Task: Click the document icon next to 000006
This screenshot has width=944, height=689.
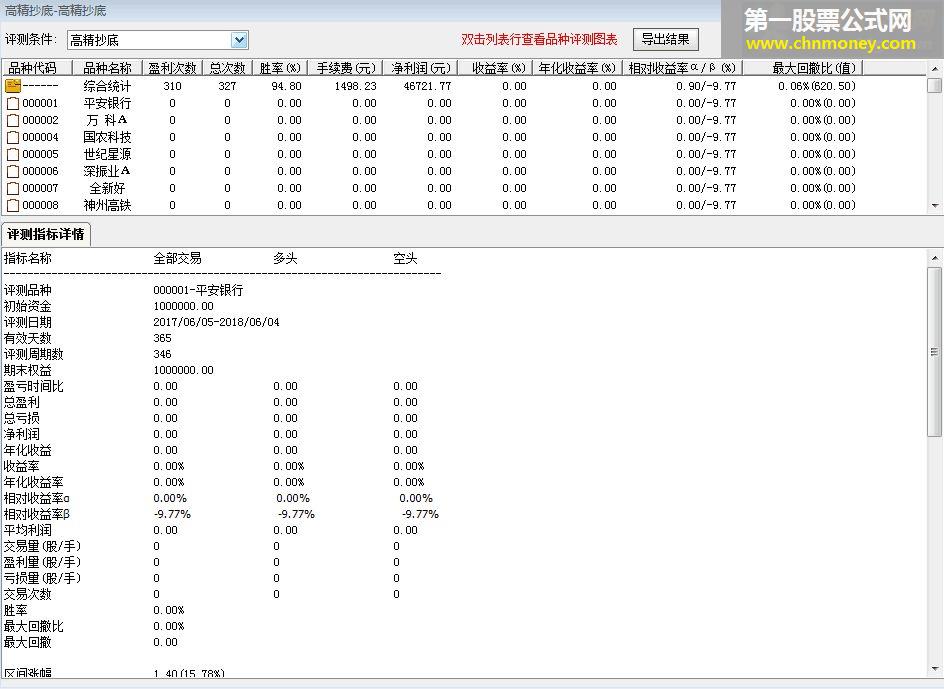Action: [x=13, y=172]
